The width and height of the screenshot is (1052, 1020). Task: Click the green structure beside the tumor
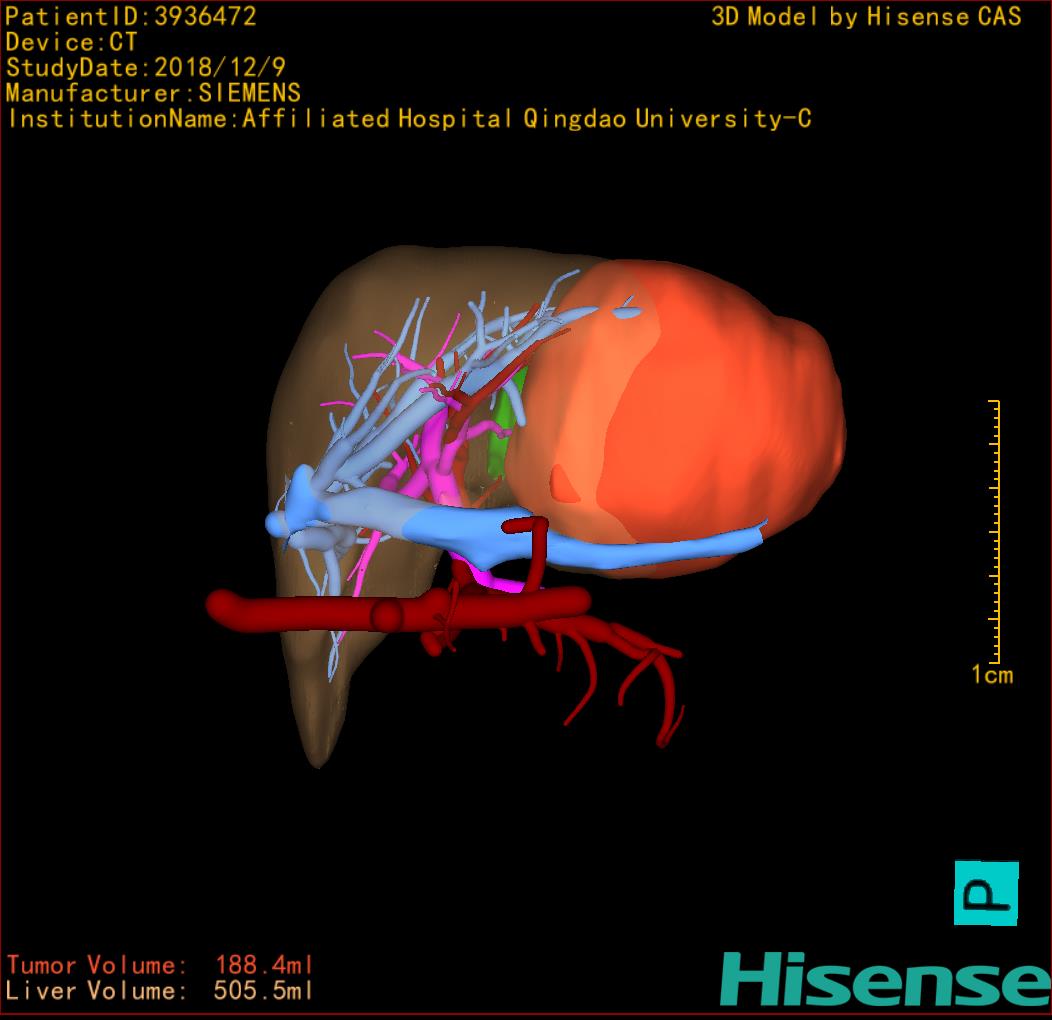click(x=506, y=428)
